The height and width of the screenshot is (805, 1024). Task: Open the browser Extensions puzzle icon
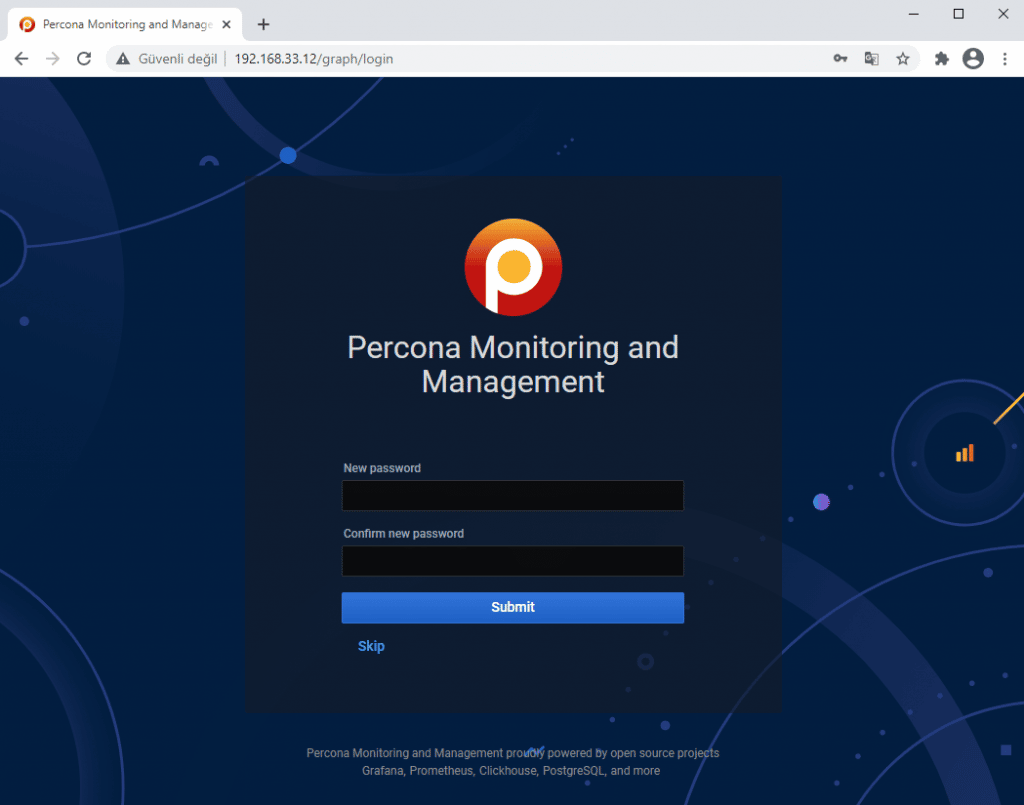point(941,58)
